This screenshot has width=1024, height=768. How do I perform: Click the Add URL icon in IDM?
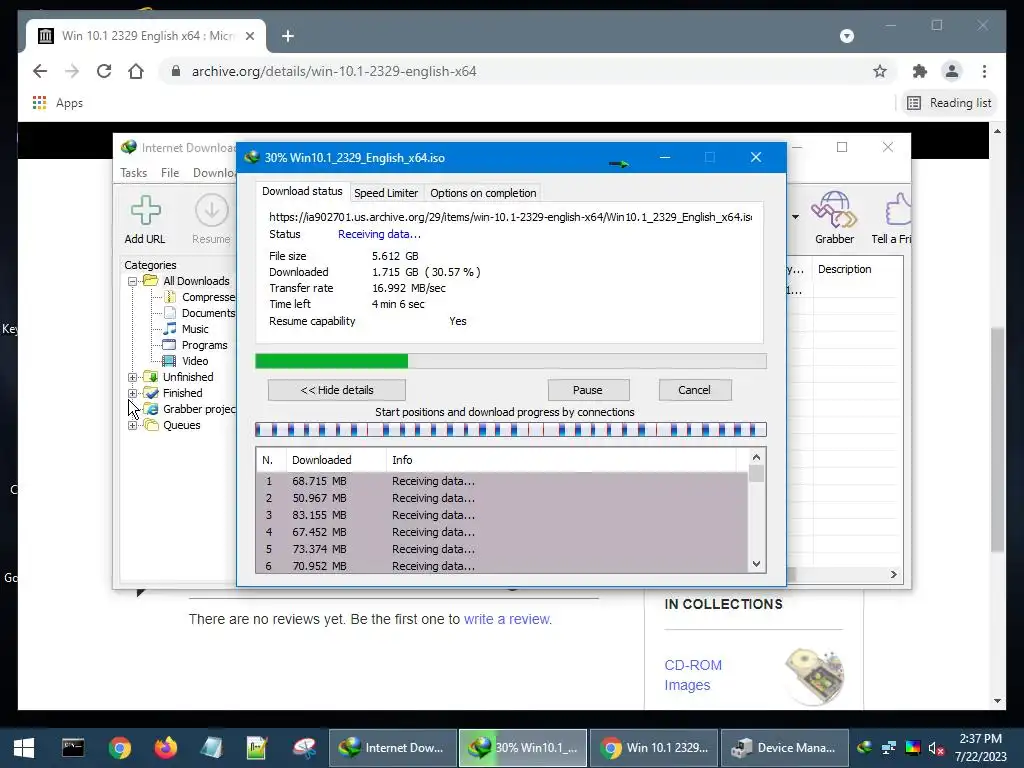145,220
